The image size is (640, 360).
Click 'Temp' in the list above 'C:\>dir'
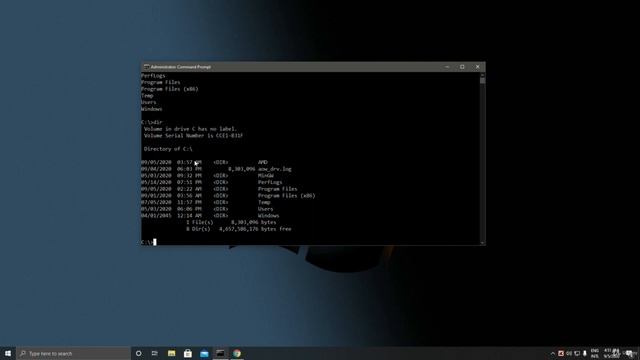click(x=147, y=96)
